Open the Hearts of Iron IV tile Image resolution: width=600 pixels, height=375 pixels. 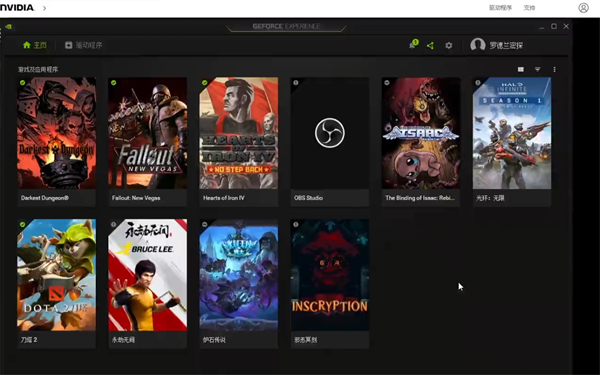click(239, 142)
